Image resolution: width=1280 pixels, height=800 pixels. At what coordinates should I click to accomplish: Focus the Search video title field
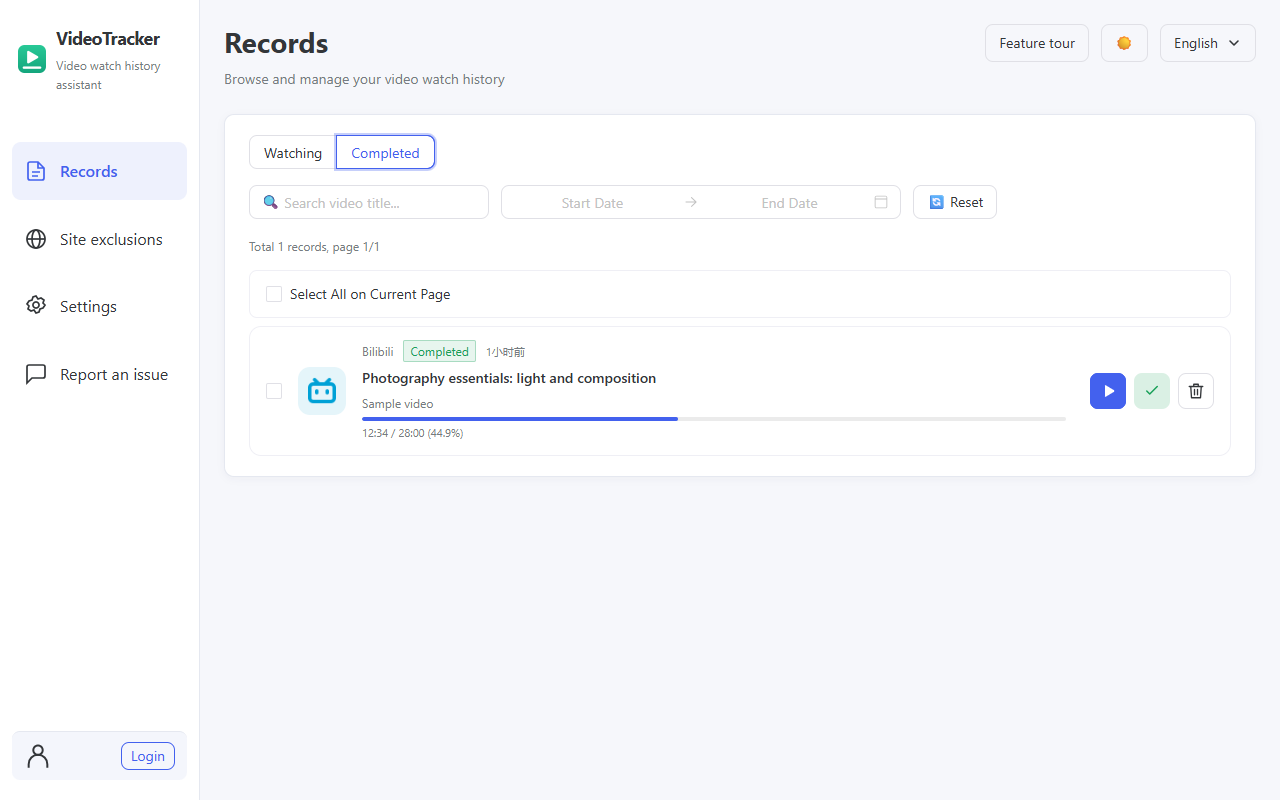coord(369,202)
